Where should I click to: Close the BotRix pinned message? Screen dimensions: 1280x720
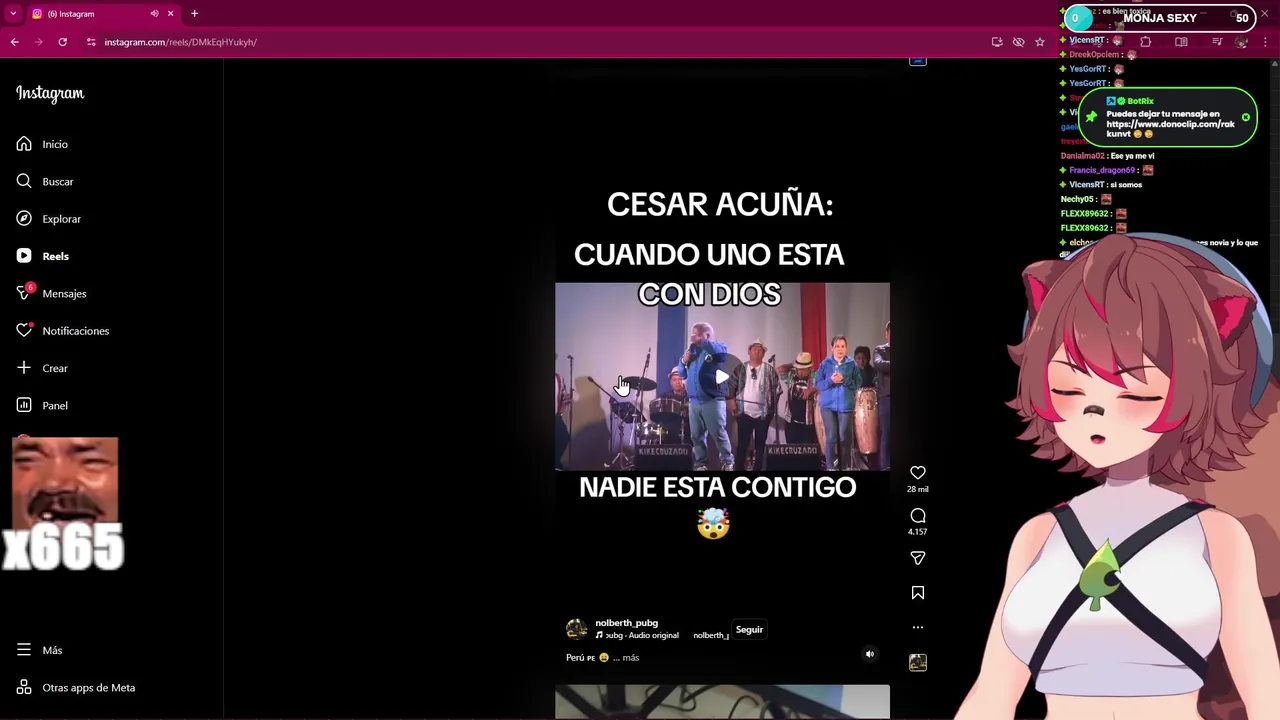(x=1246, y=117)
